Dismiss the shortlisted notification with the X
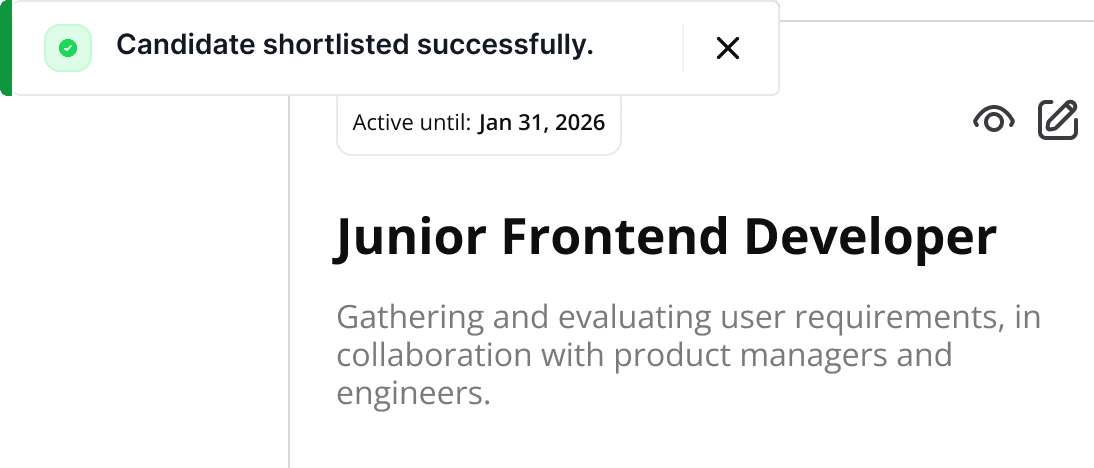This screenshot has width=1094, height=468. (727, 48)
